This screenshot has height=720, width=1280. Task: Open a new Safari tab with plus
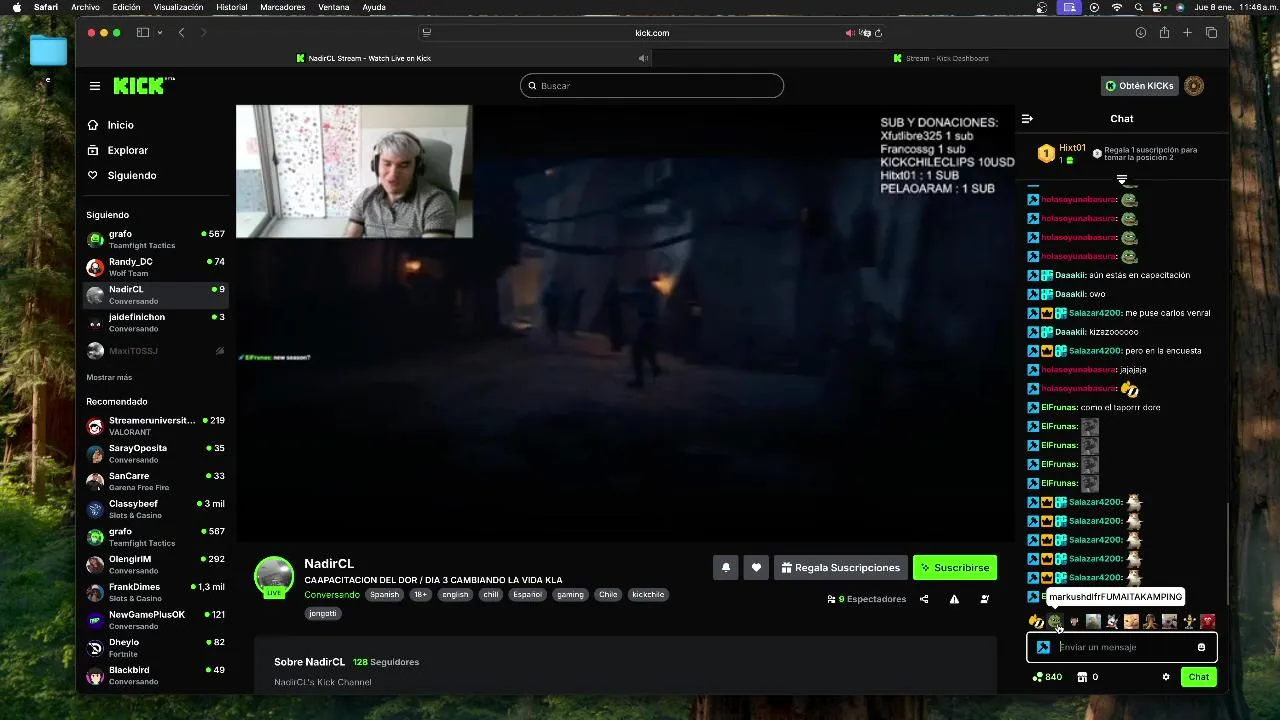(x=1187, y=33)
